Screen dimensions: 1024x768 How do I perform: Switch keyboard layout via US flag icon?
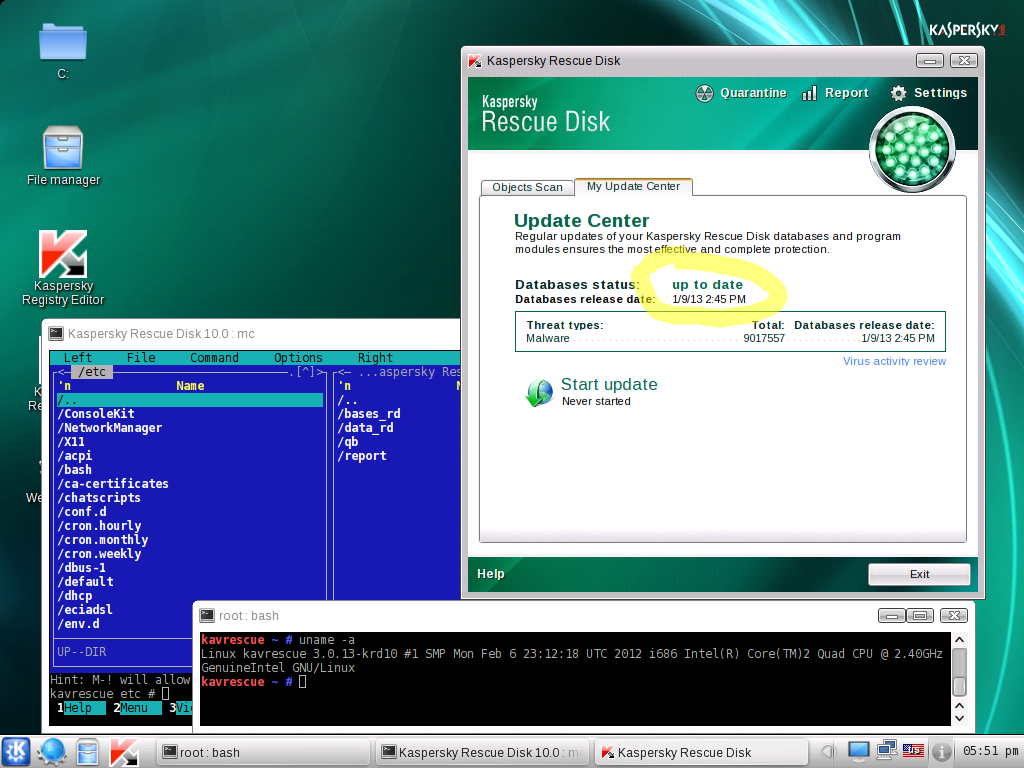(x=913, y=751)
